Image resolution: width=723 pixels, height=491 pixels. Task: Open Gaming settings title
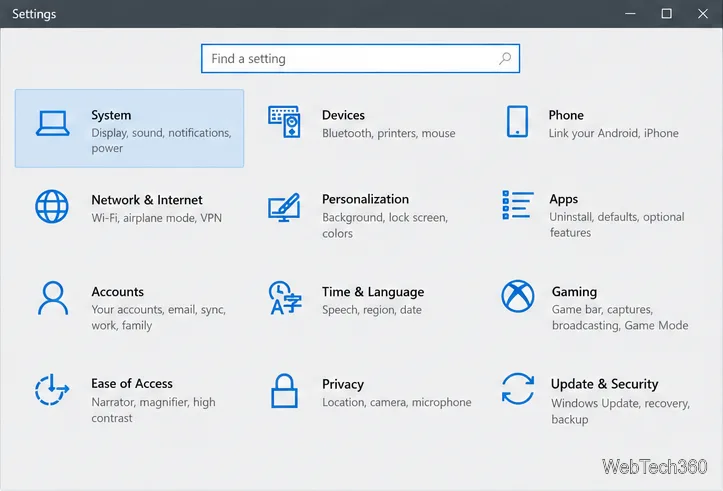(x=574, y=291)
